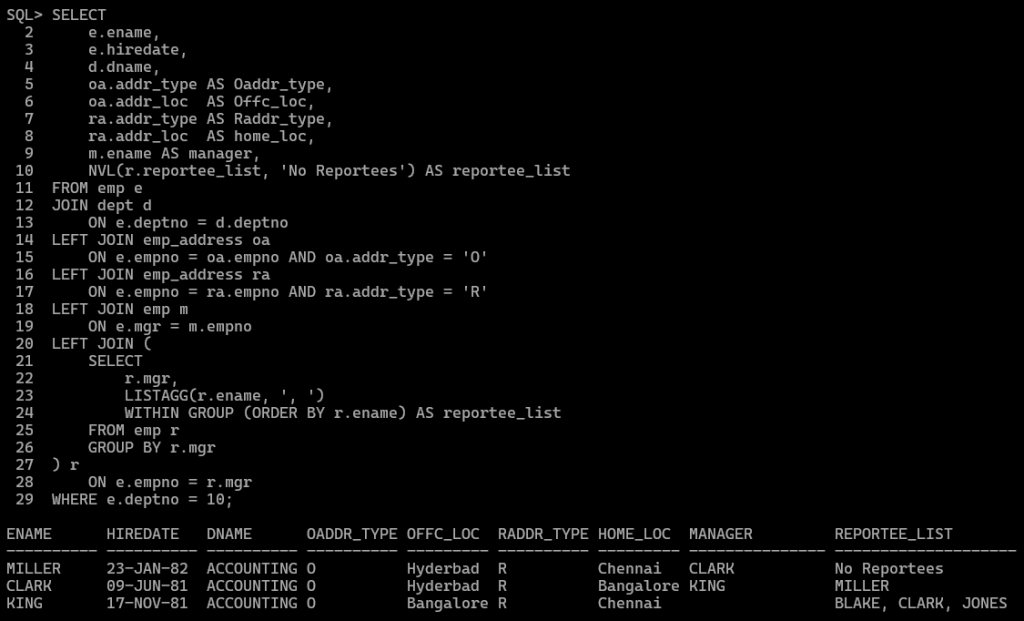The image size is (1024, 621).
Task: Click the hire date 17-NOV-81
Action: tap(147, 603)
